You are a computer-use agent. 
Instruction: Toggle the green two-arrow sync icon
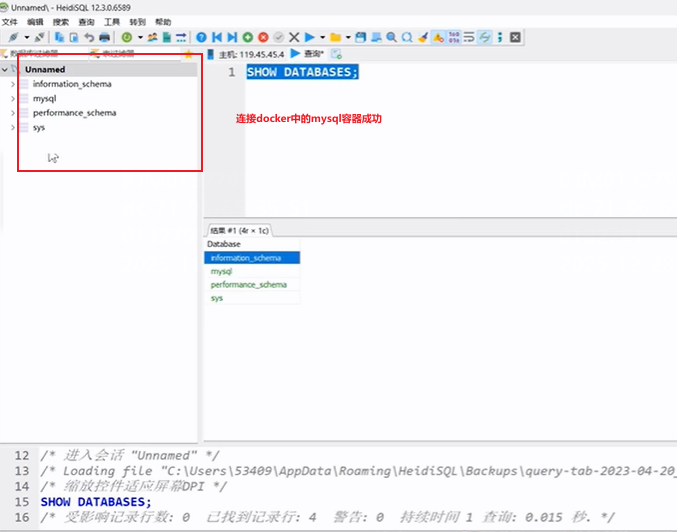(485, 38)
